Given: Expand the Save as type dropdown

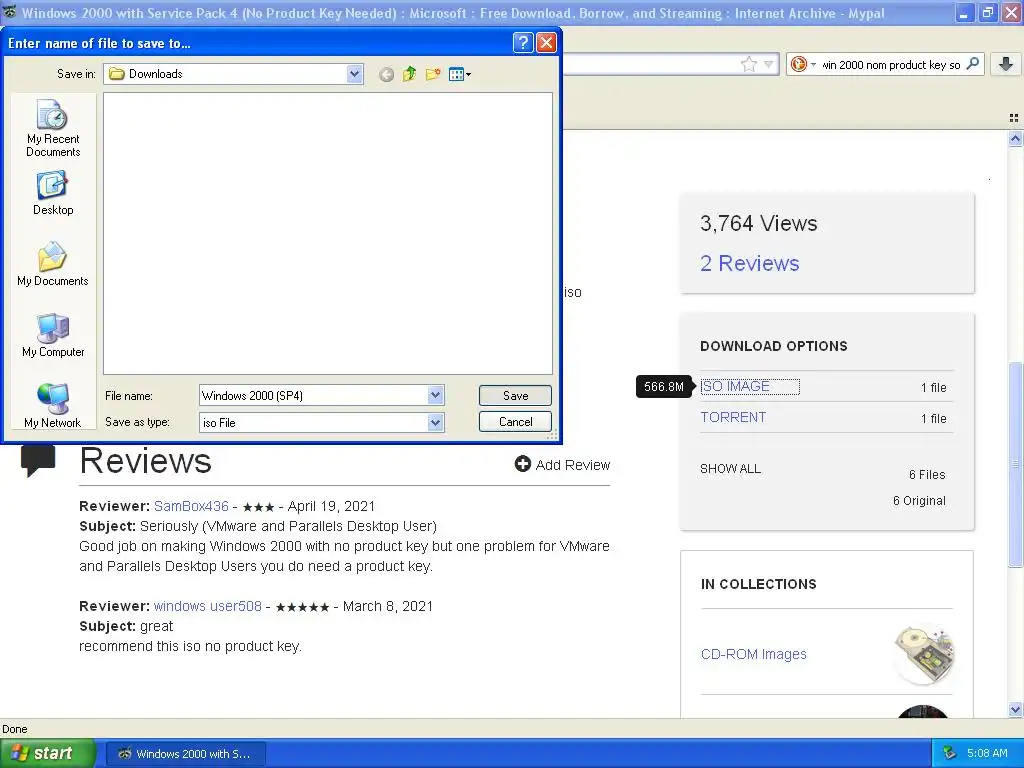Looking at the screenshot, I should [x=436, y=423].
